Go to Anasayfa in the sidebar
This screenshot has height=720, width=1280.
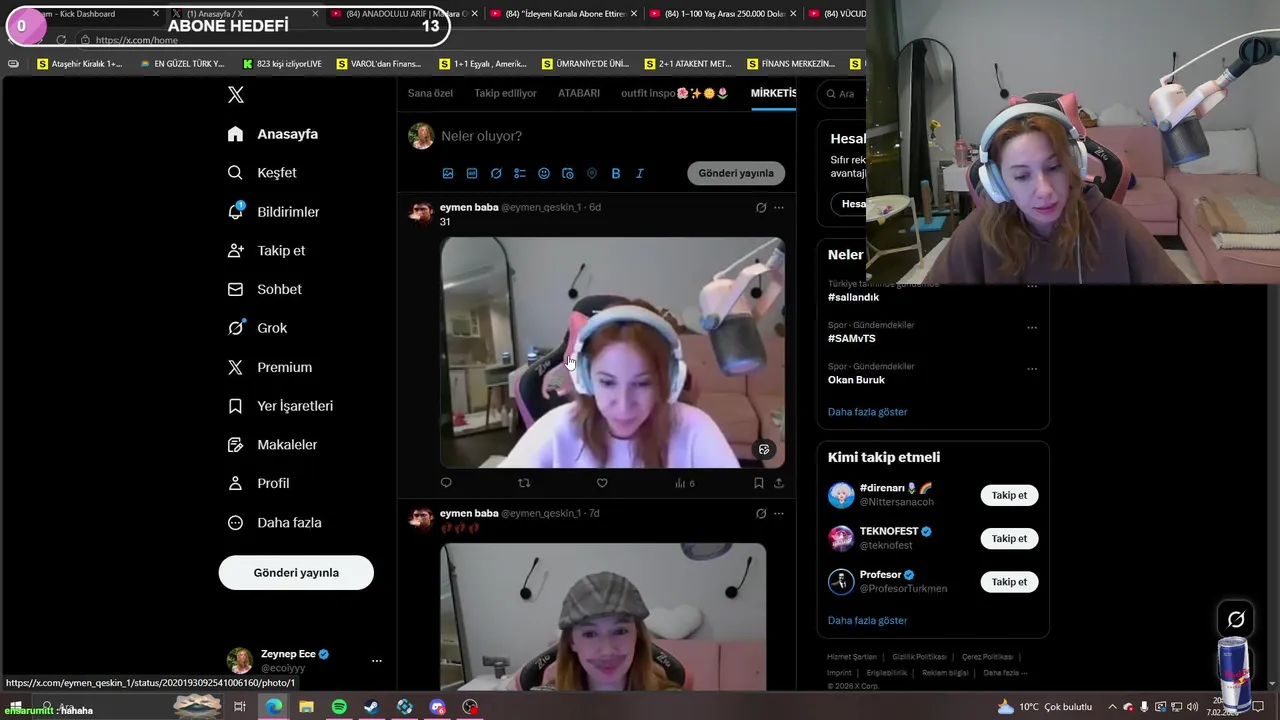273,134
